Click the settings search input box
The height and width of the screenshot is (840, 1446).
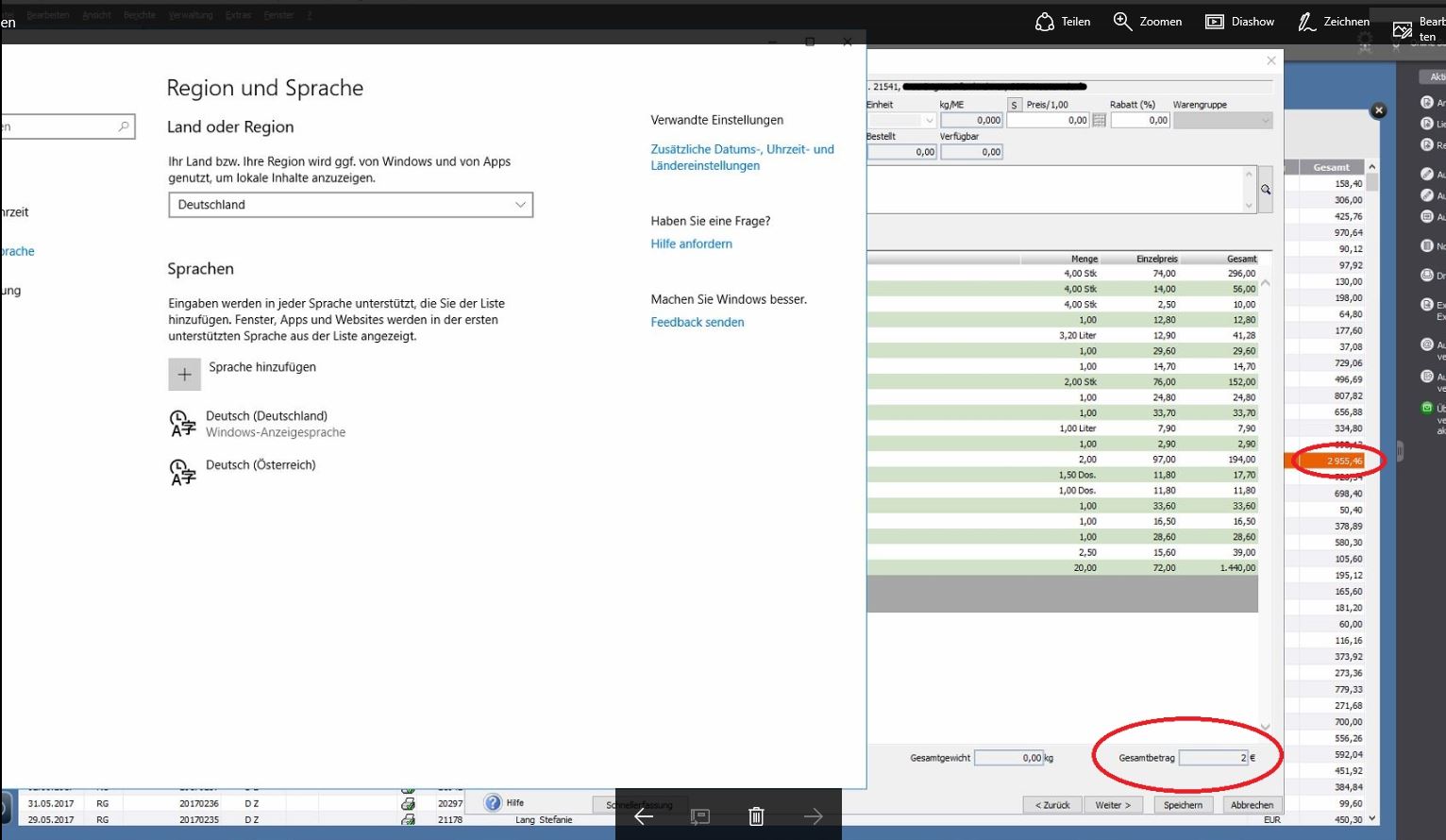click(x=67, y=126)
